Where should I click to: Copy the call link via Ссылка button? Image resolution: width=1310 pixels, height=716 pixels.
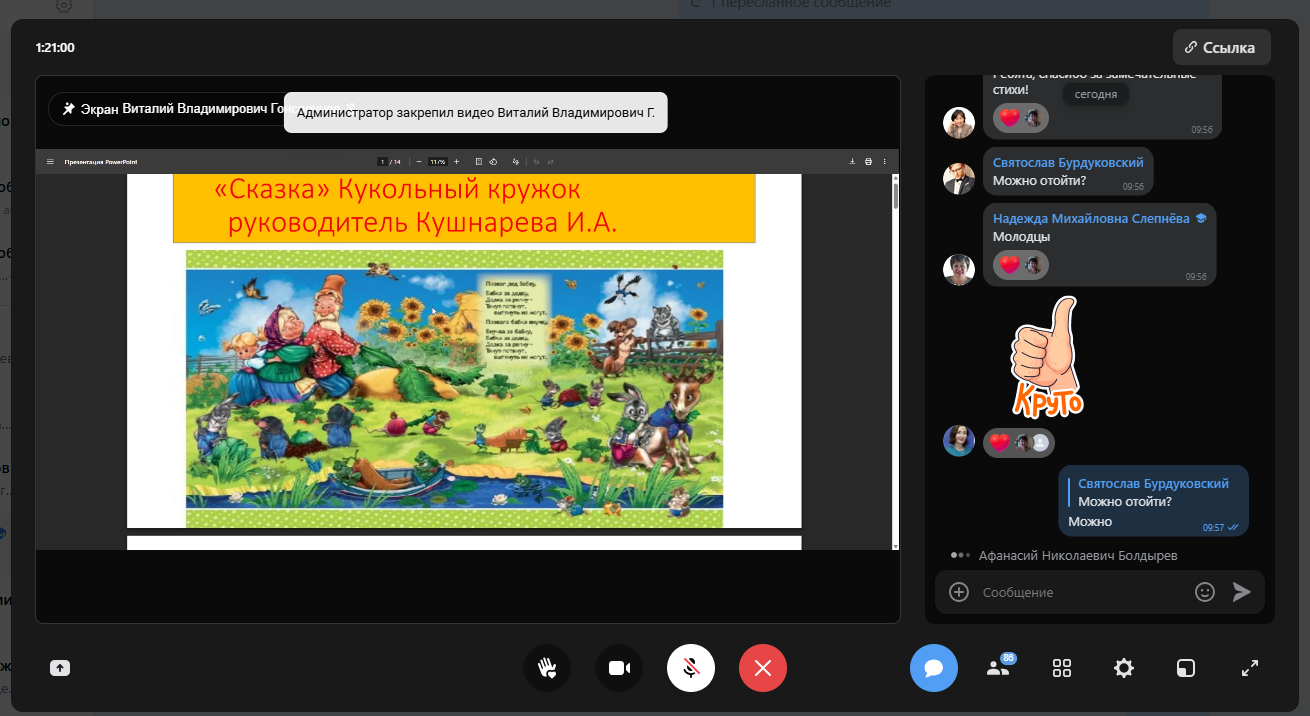tap(1221, 47)
